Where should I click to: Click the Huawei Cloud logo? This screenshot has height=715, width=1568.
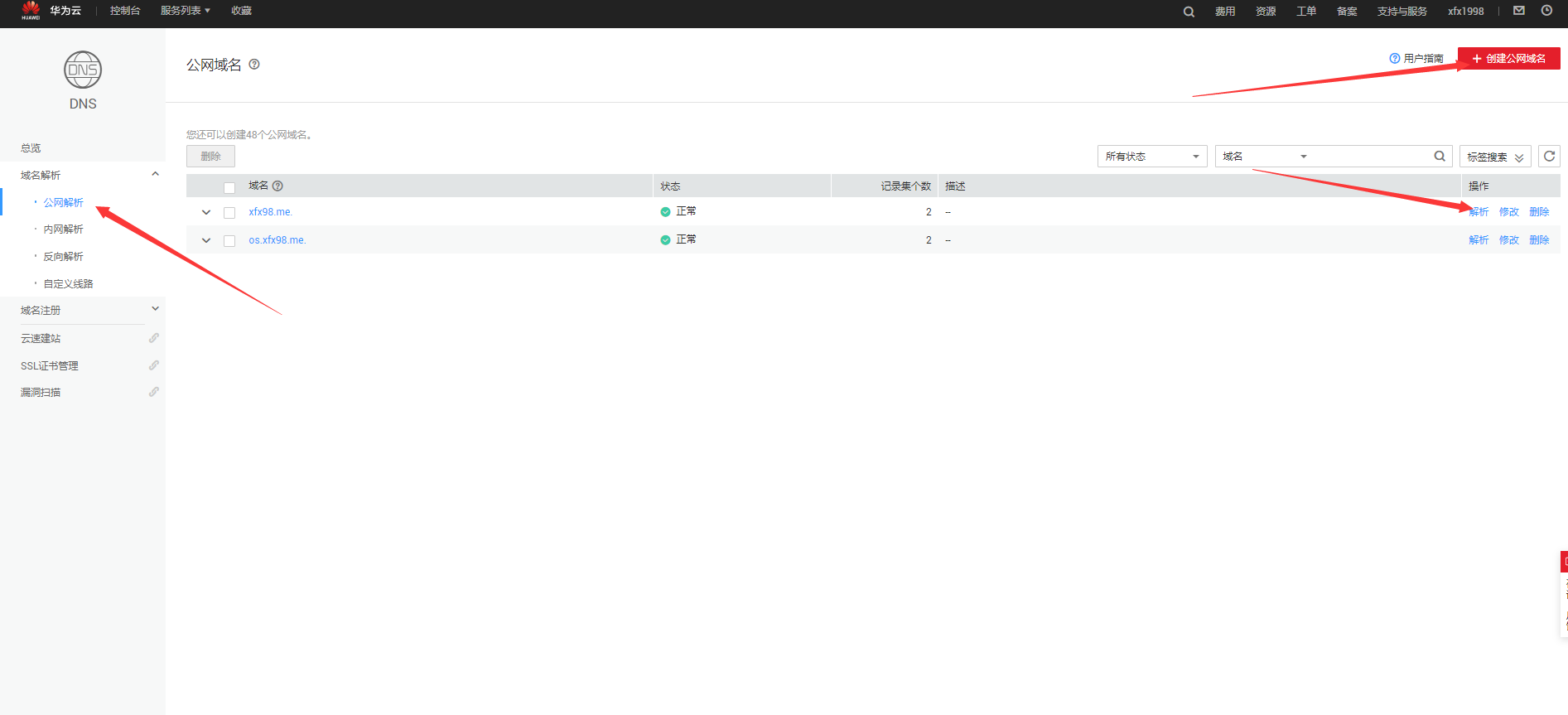click(31, 11)
